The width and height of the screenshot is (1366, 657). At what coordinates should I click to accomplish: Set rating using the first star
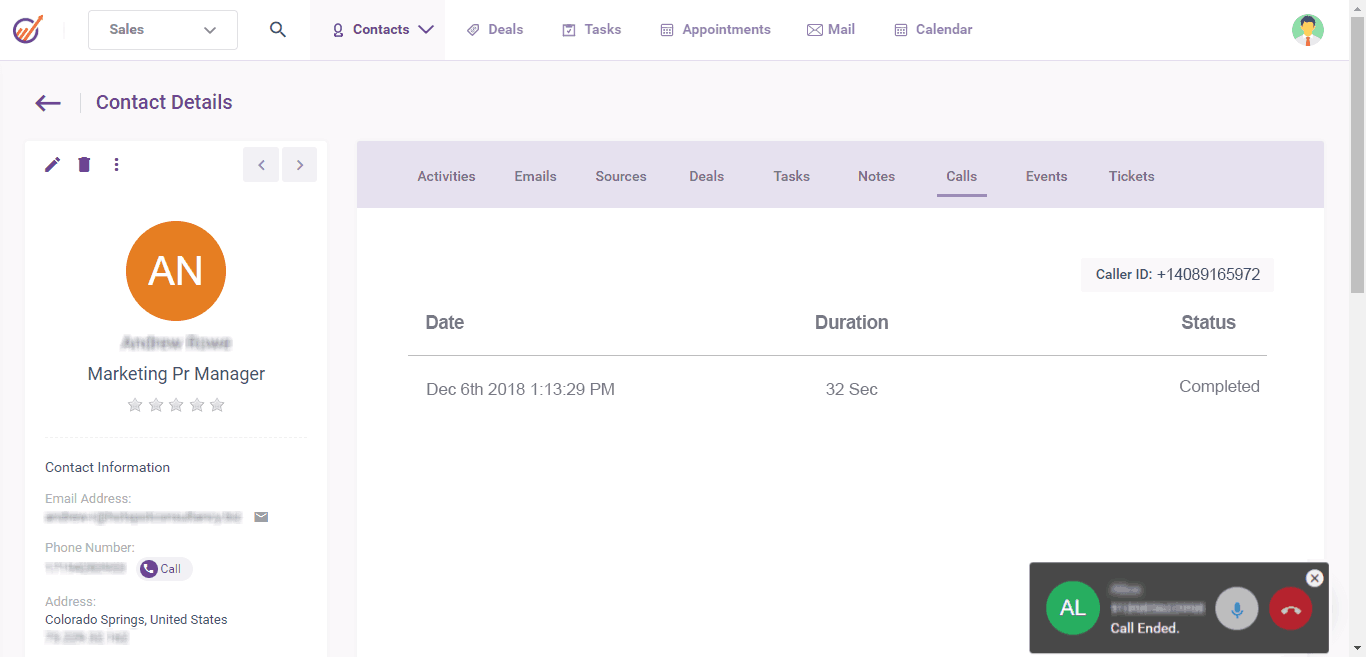click(135, 405)
